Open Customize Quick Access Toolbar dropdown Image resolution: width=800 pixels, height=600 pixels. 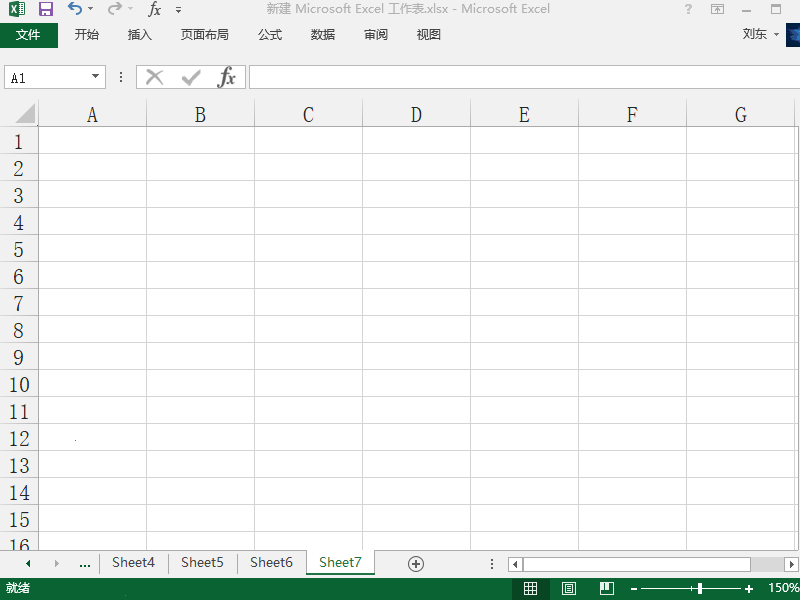179,10
